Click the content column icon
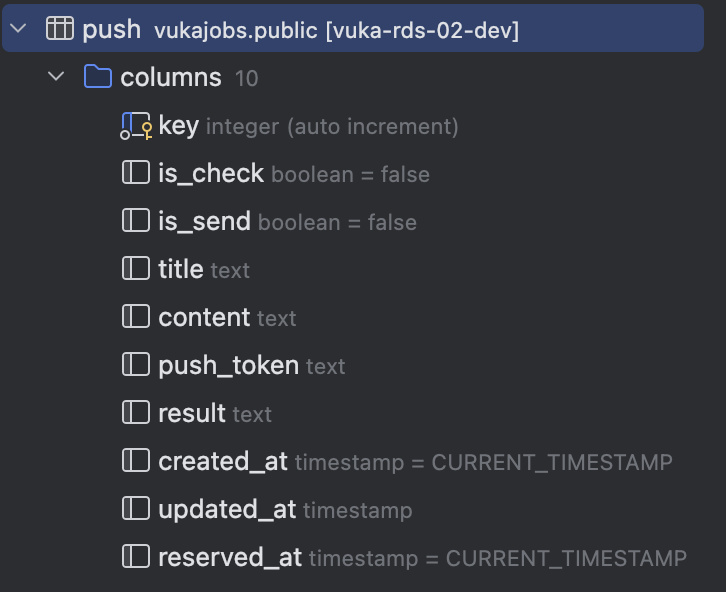The height and width of the screenshot is (592, 726). 135,317
